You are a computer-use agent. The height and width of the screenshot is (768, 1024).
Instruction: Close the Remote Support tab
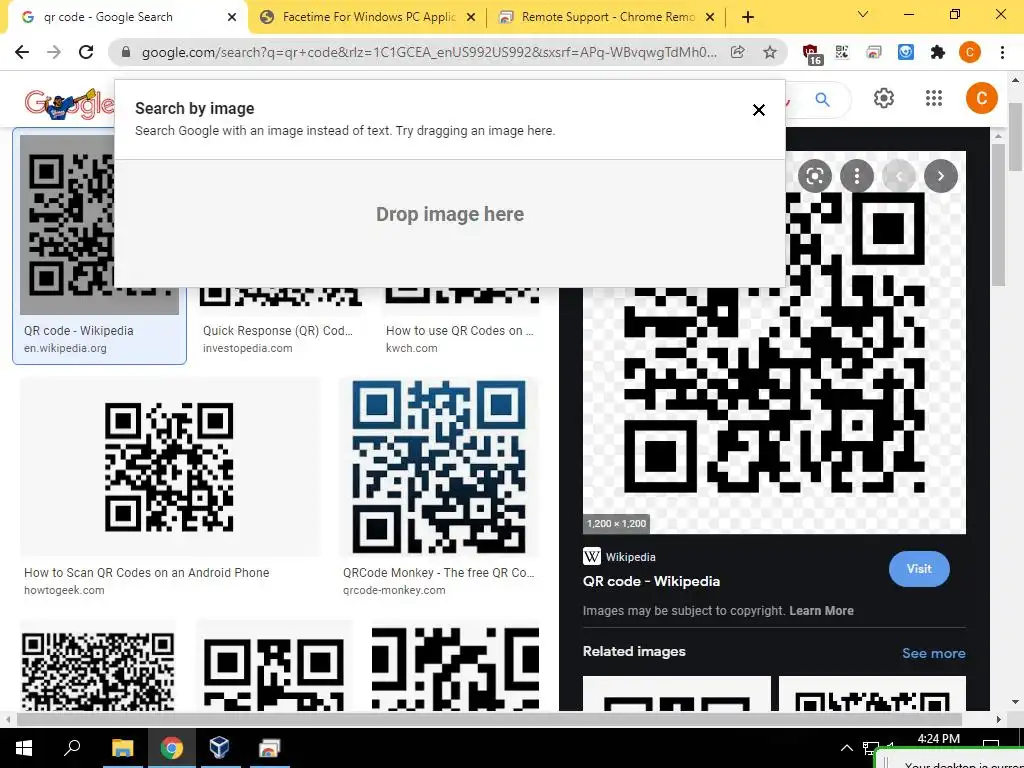(711, 18)
